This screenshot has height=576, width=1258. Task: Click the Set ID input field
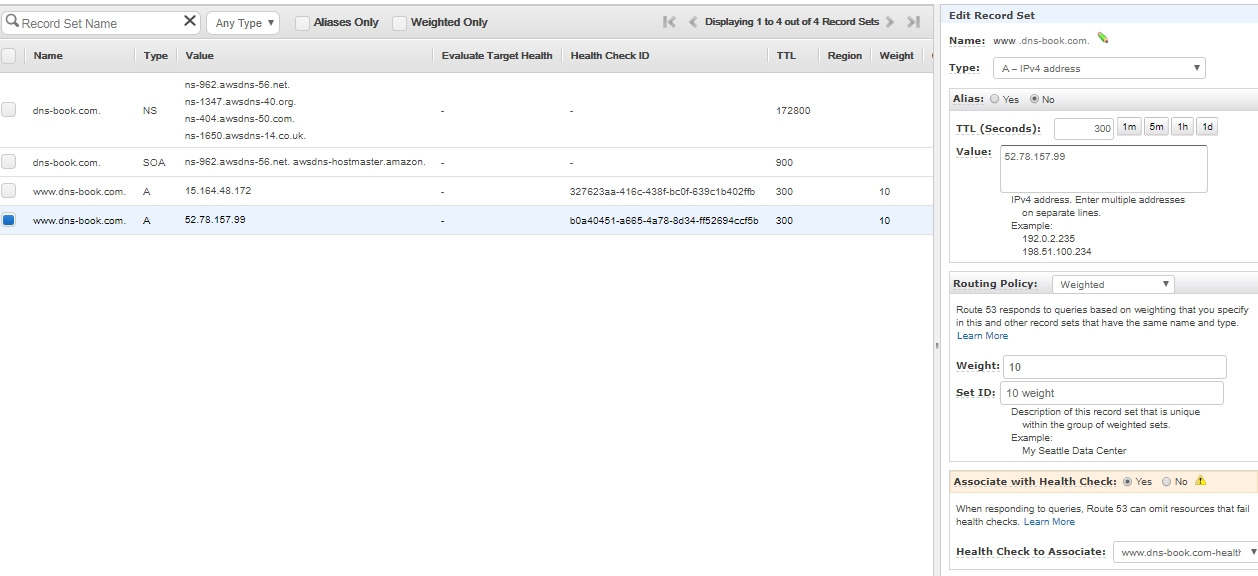pyautogui.click(x=1111, y=393)
